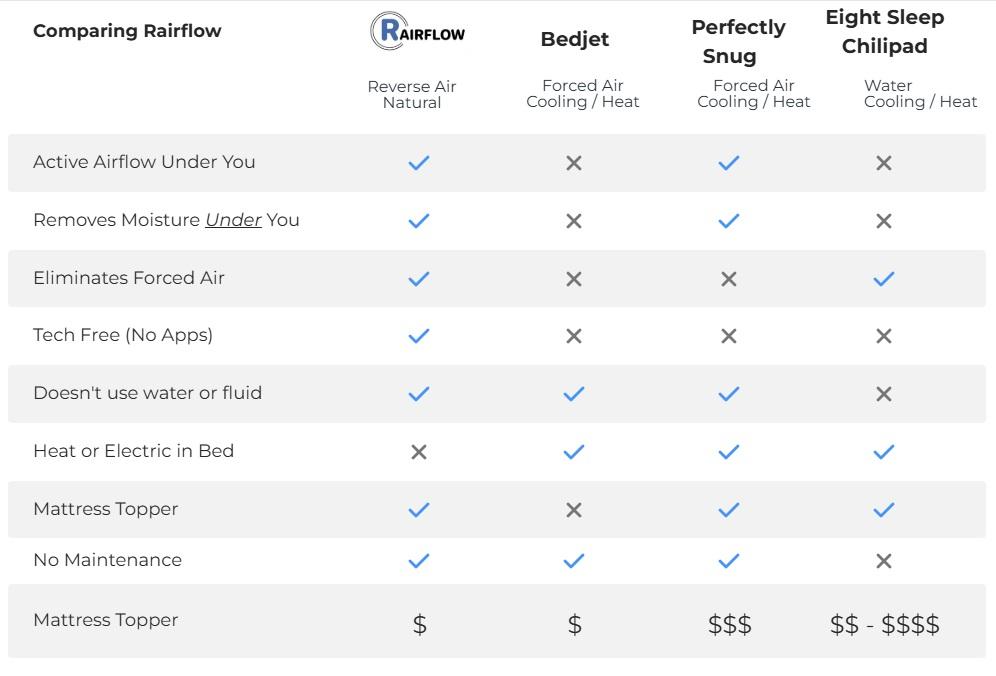996x676 pixels.
Task: Click Bedjet's X mark in checkmark Mattress Topper row
Action: (x=574, y=510)
